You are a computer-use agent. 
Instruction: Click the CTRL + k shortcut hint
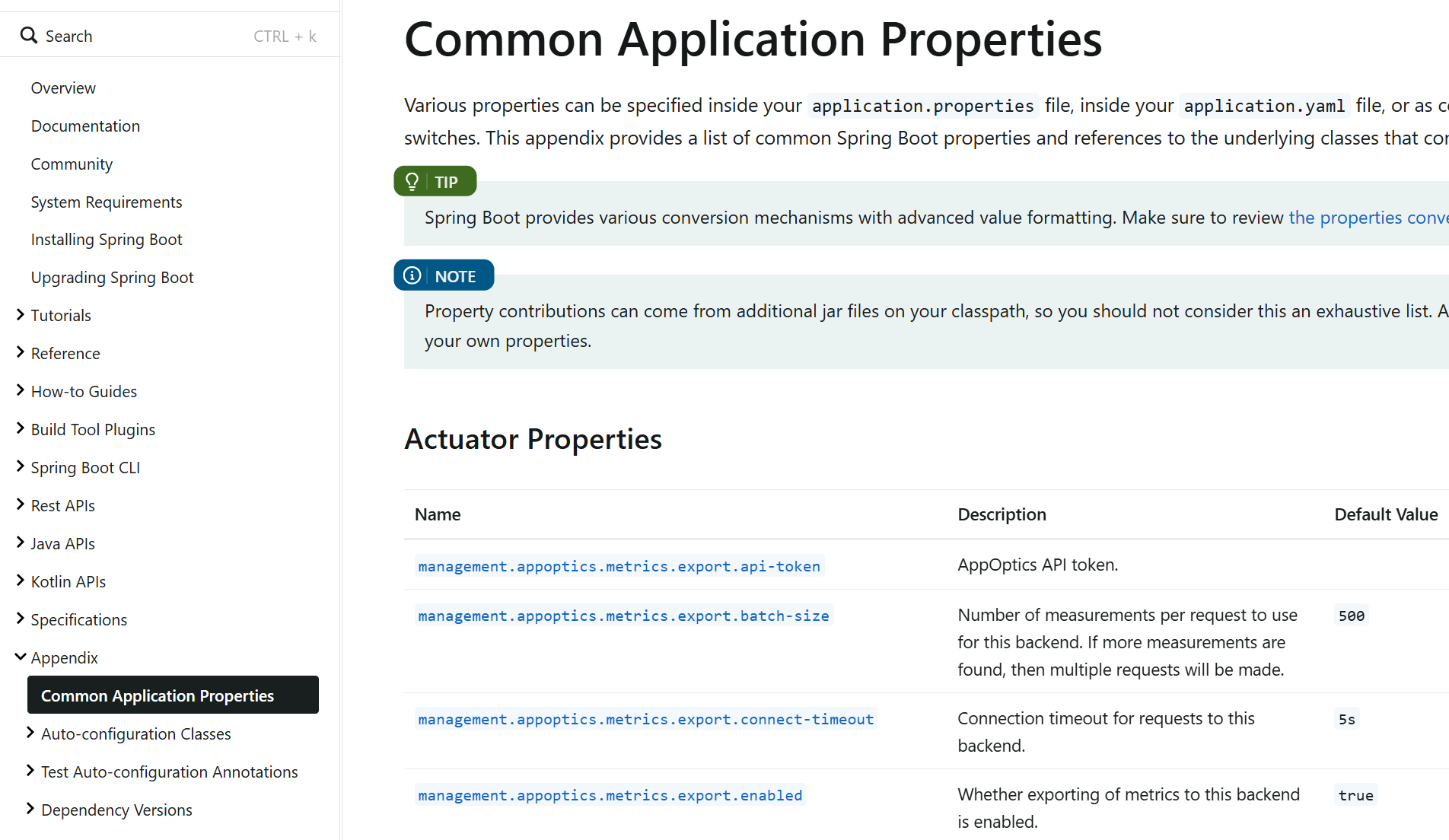285,36
